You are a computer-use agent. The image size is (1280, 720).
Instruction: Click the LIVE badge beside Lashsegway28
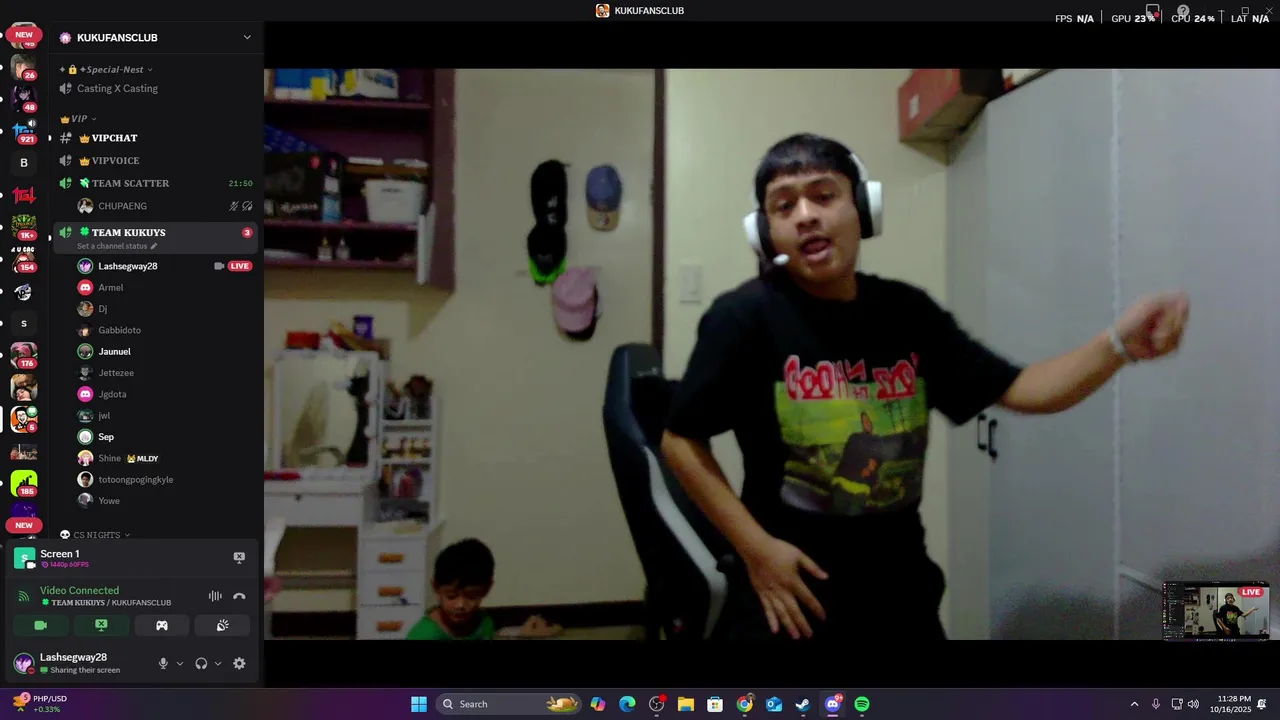point(239,266)
